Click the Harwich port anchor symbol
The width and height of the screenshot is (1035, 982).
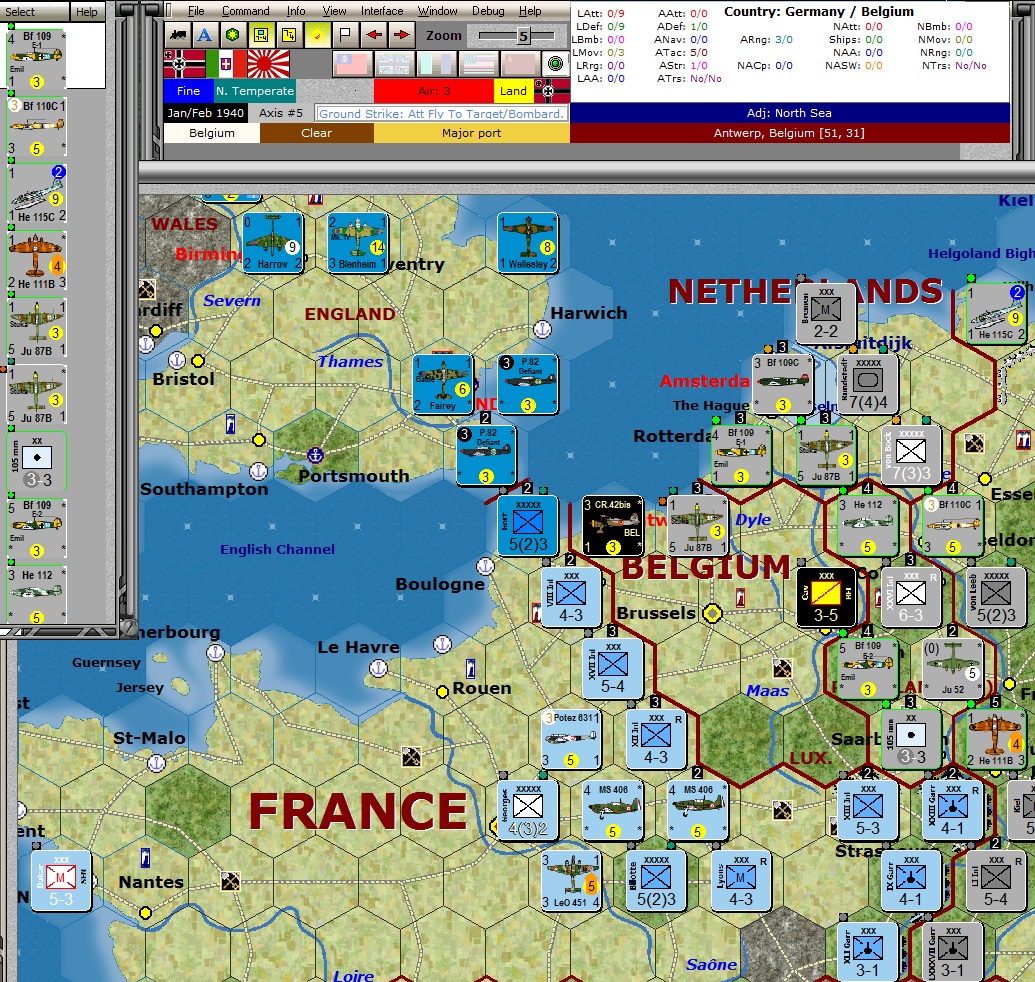542,329
